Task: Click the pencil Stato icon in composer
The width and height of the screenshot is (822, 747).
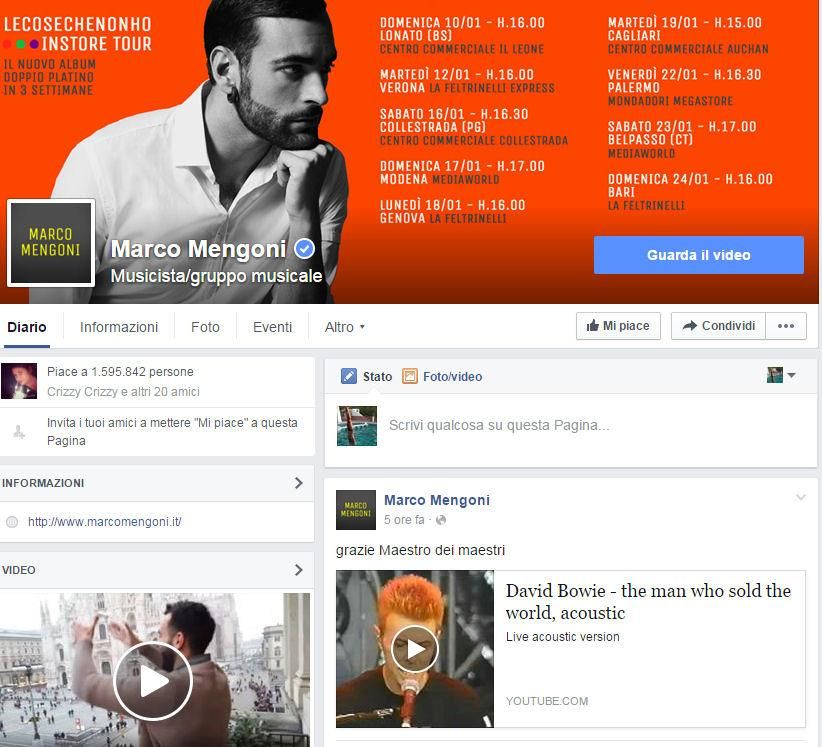Action: coord(349,376)
